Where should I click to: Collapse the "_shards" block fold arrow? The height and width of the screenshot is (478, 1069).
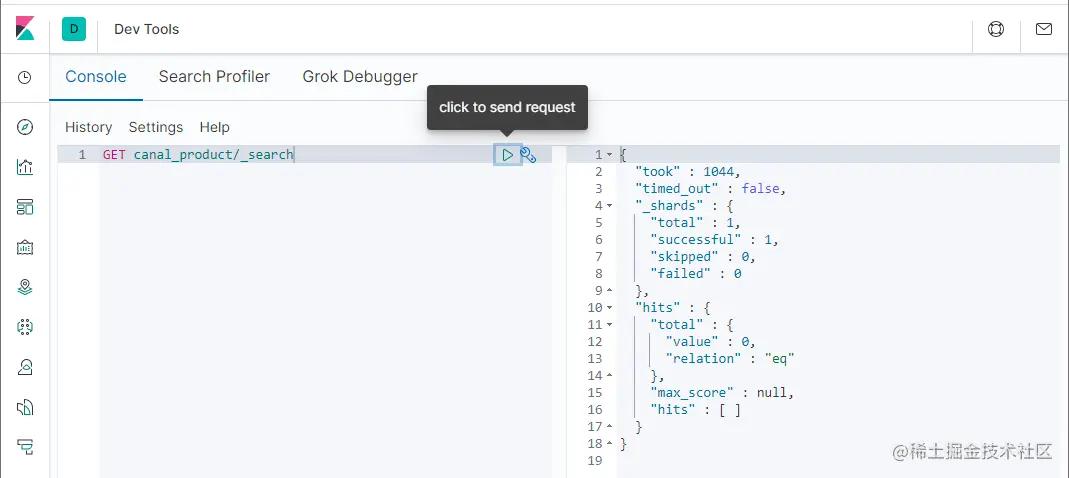click(x=610, y=206)
